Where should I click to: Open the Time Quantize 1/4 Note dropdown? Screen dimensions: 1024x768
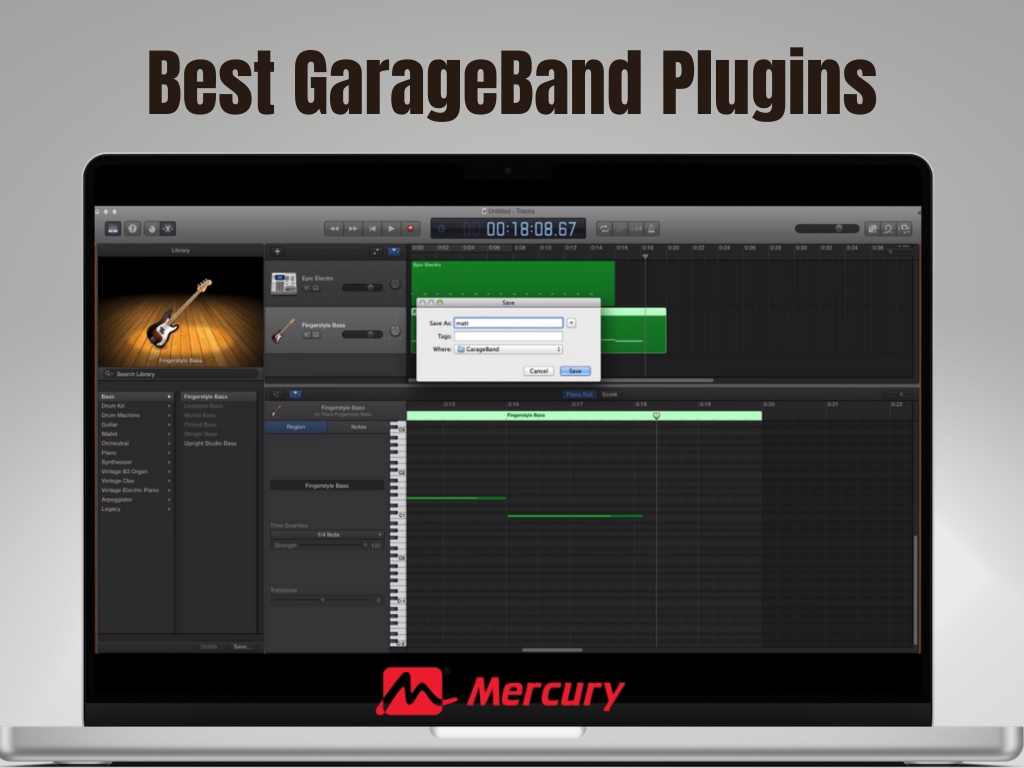click(328, 535)
